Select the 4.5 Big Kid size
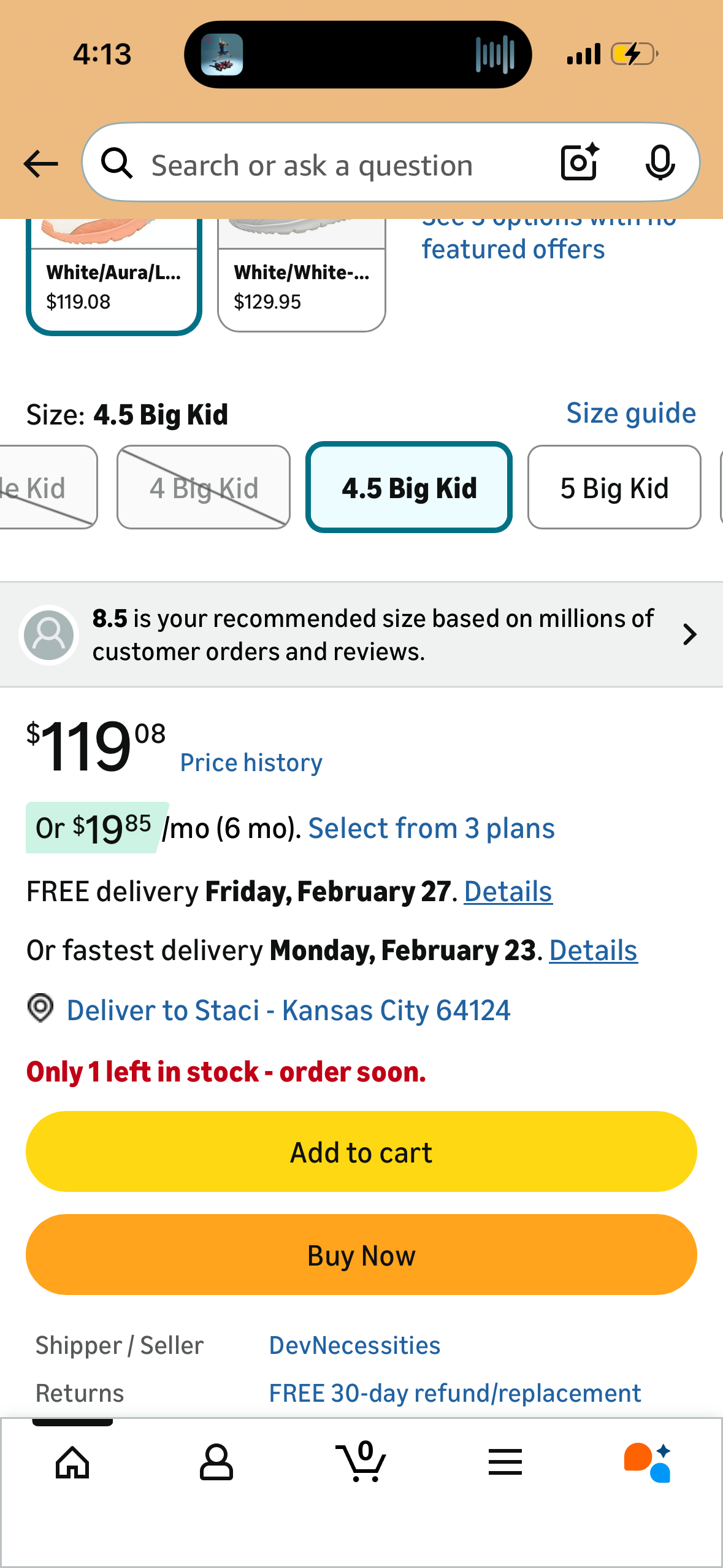Screen dimensions: 723x1568 409,488
